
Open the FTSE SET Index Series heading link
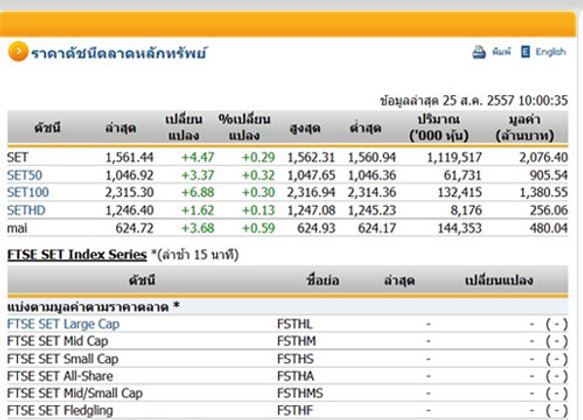[x=77, y=255]
